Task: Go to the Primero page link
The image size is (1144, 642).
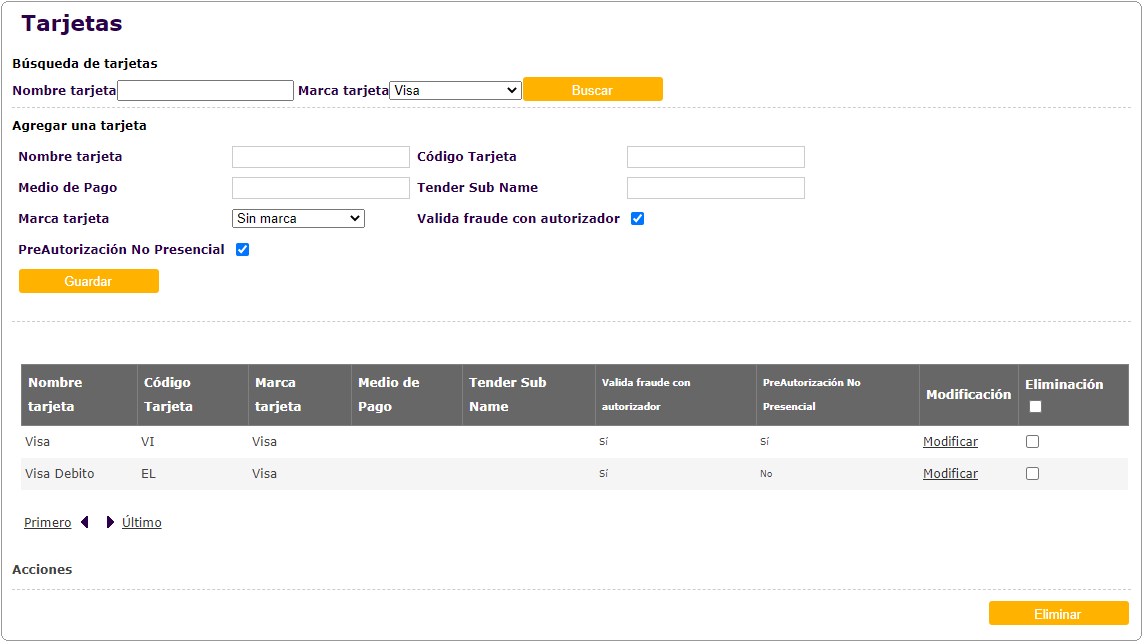Action: pyautogui.click(x=48, y=522)
